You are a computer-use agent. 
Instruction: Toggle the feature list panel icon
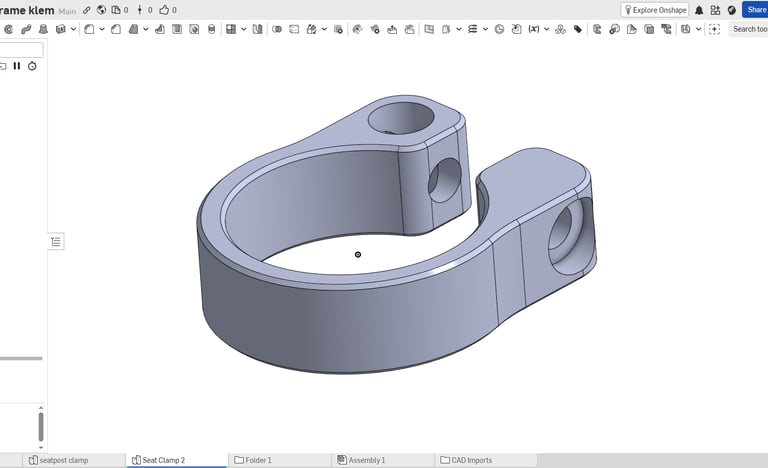(56, 241)
